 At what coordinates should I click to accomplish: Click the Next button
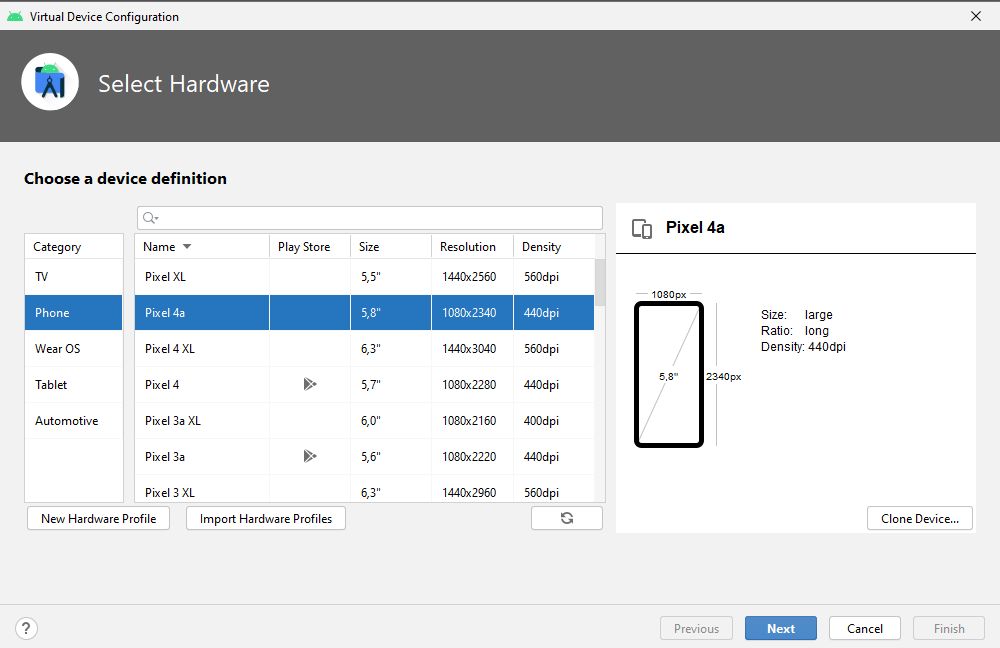click(781, 628)
